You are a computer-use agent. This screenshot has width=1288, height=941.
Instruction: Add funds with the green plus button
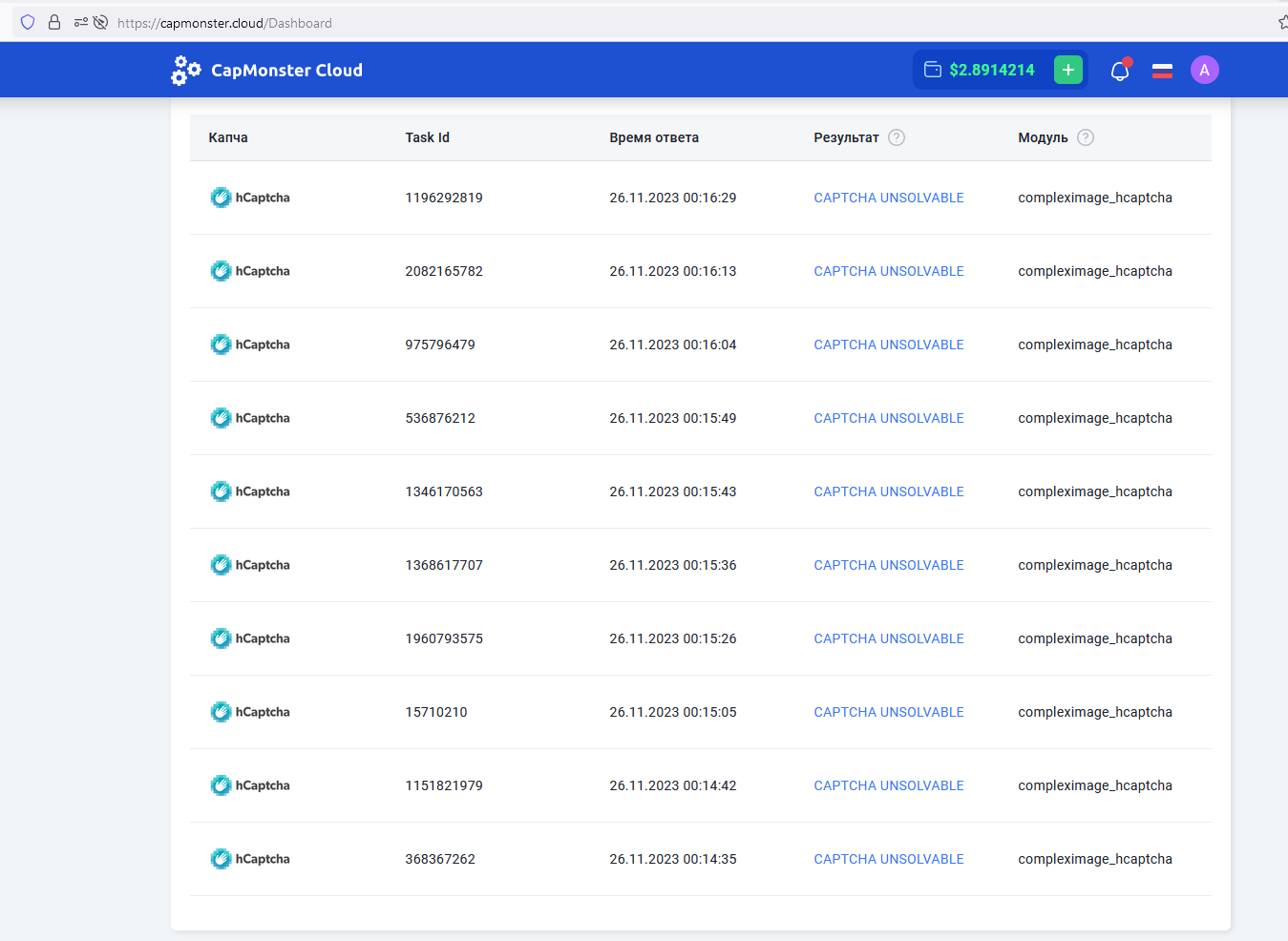[1068, 70]
